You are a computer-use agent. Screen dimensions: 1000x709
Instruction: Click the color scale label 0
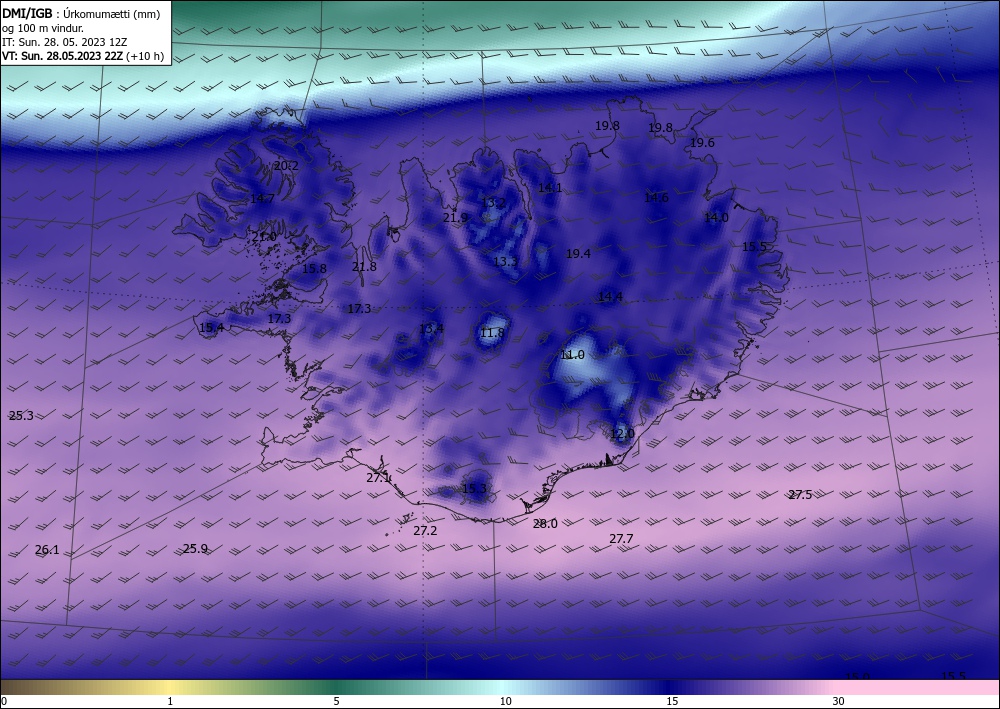click(x=4, y=701)
